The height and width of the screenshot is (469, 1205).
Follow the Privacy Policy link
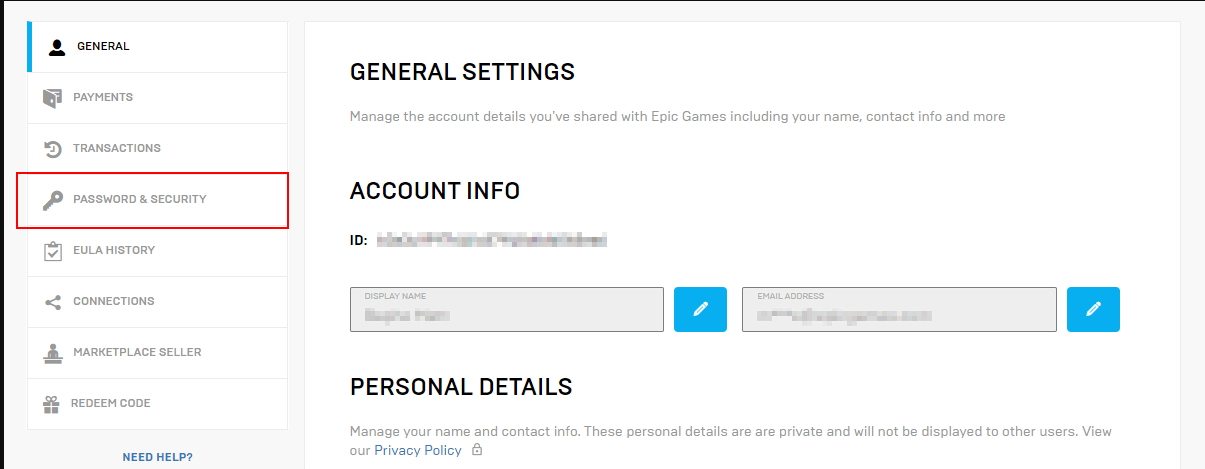tap(418, 450)
